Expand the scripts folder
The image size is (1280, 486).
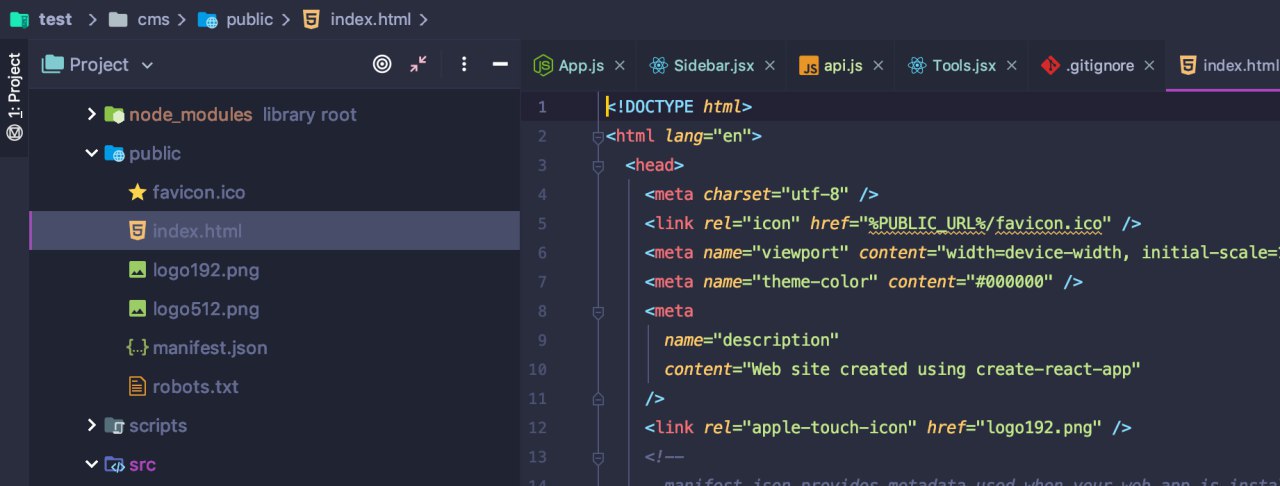[92, 426]
